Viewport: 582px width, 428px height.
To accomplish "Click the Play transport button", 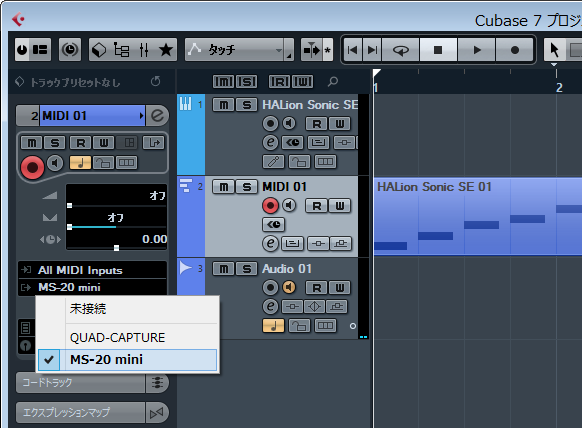I will pyautogui.click(x=477, y=49).
